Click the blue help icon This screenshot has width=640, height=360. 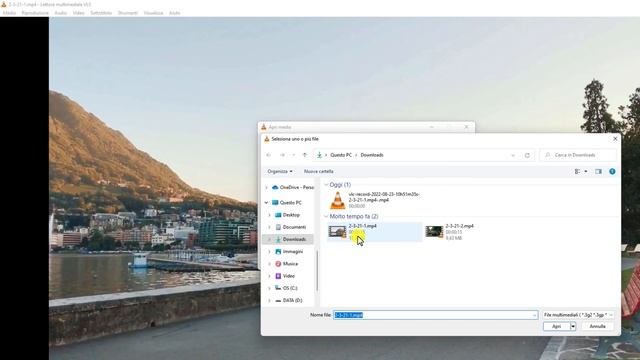click(612, 171)
